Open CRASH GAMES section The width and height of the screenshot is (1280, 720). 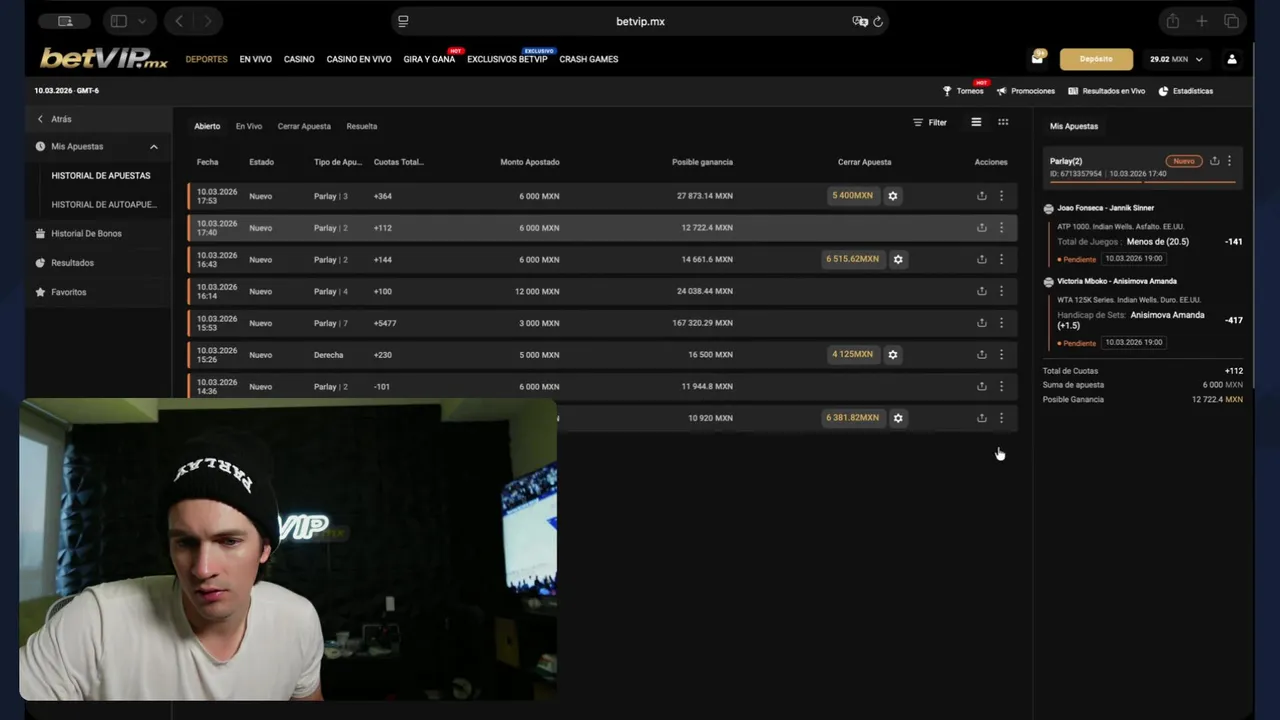(x=589, y=59)
